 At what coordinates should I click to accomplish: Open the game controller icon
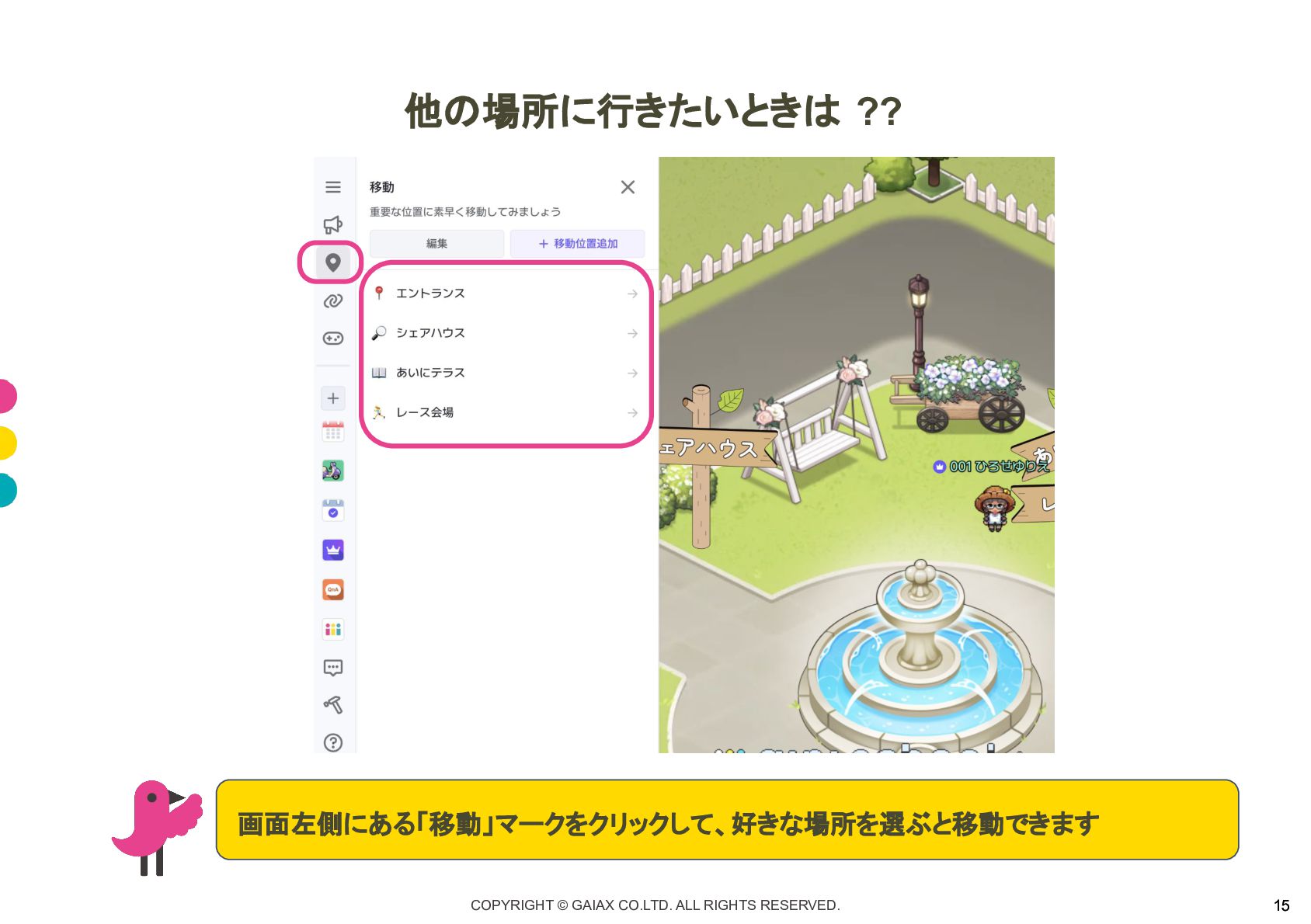(333, 339)
